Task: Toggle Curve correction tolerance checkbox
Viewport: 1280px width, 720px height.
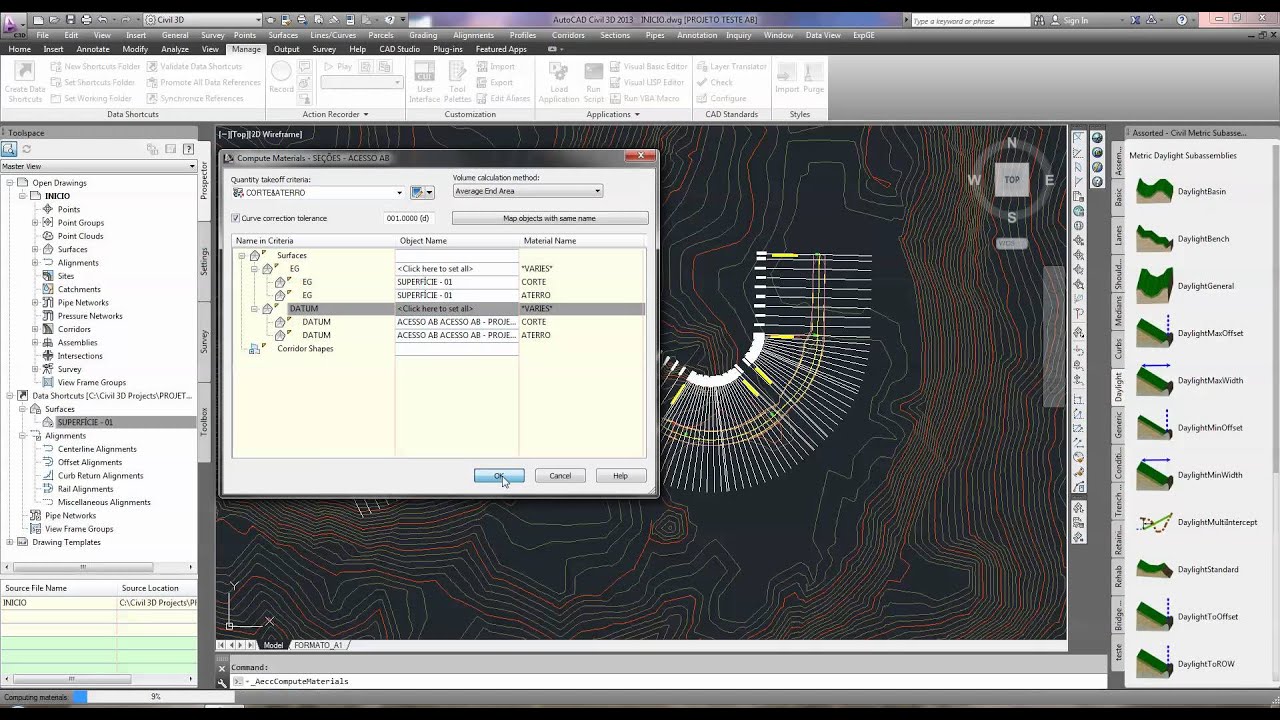Action: (236, 218)
